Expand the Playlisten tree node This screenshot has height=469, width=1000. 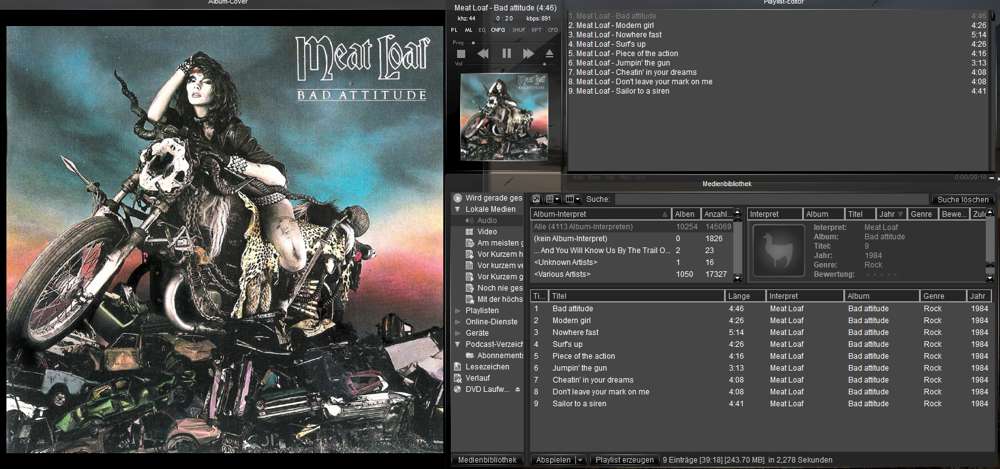458,311
